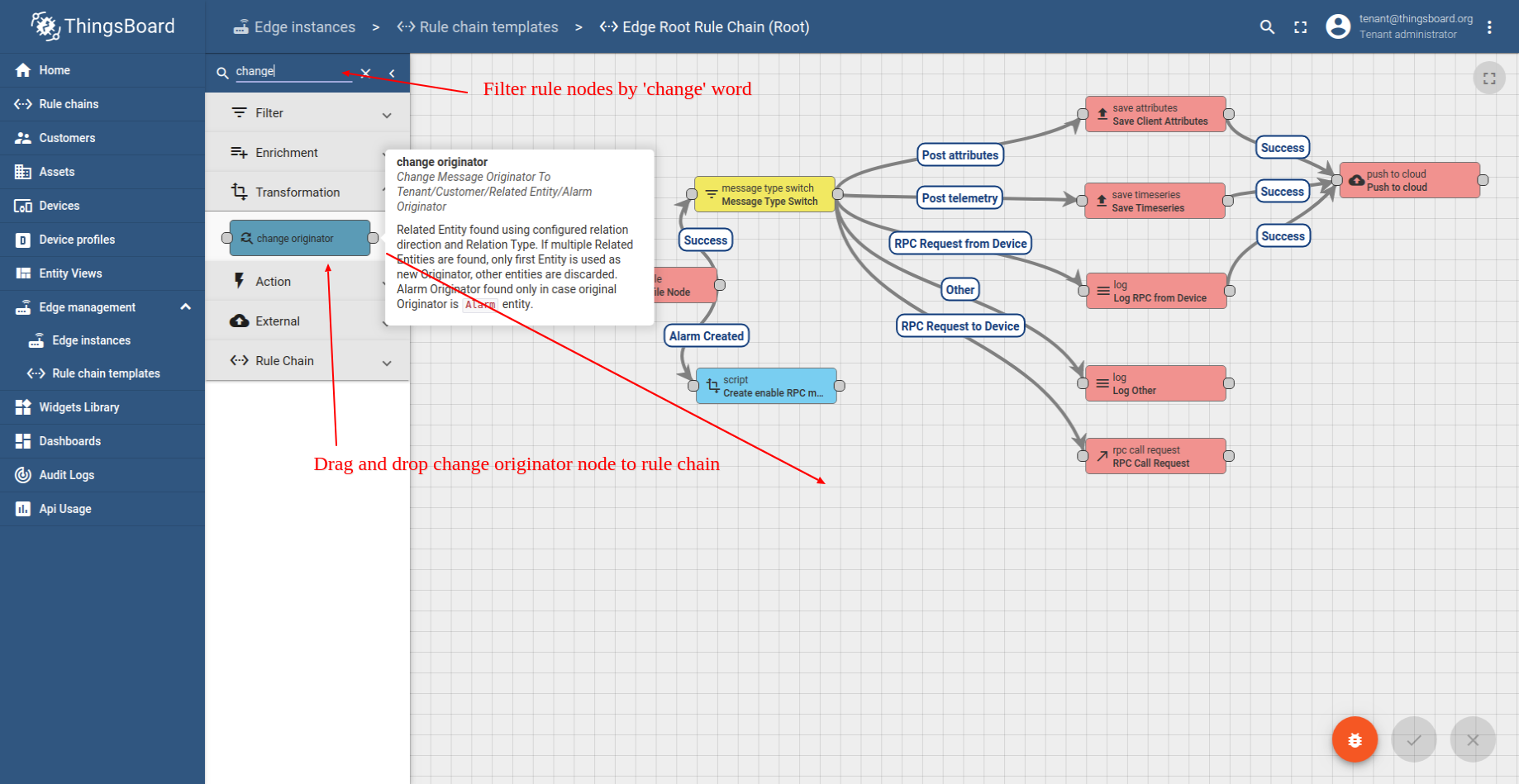Expand the Enrichment node category

(307, 153)
